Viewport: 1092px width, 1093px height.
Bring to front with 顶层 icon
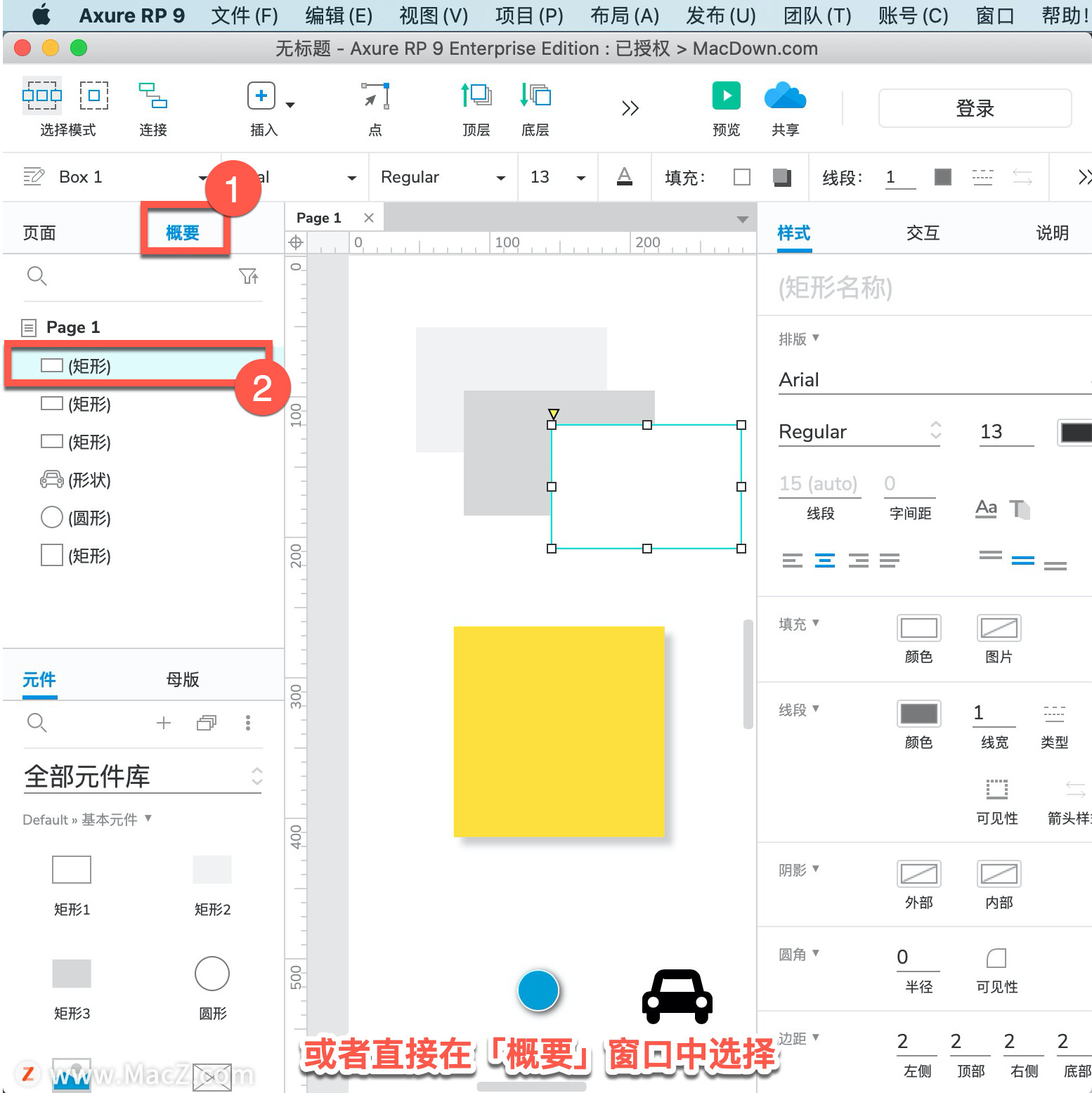pyautogui.click(x=476, y=95)
